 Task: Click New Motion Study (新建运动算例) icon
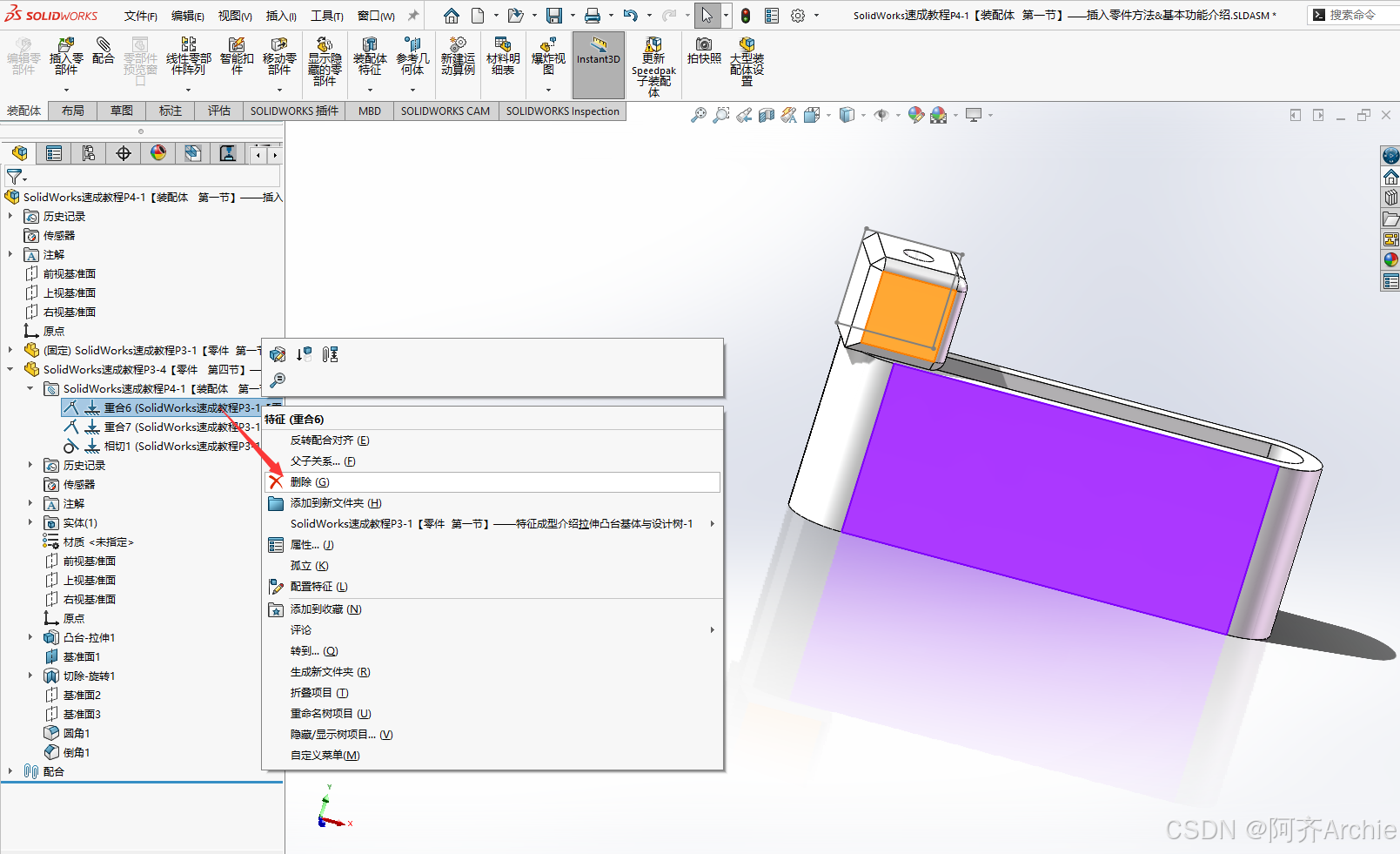(458, 57)
